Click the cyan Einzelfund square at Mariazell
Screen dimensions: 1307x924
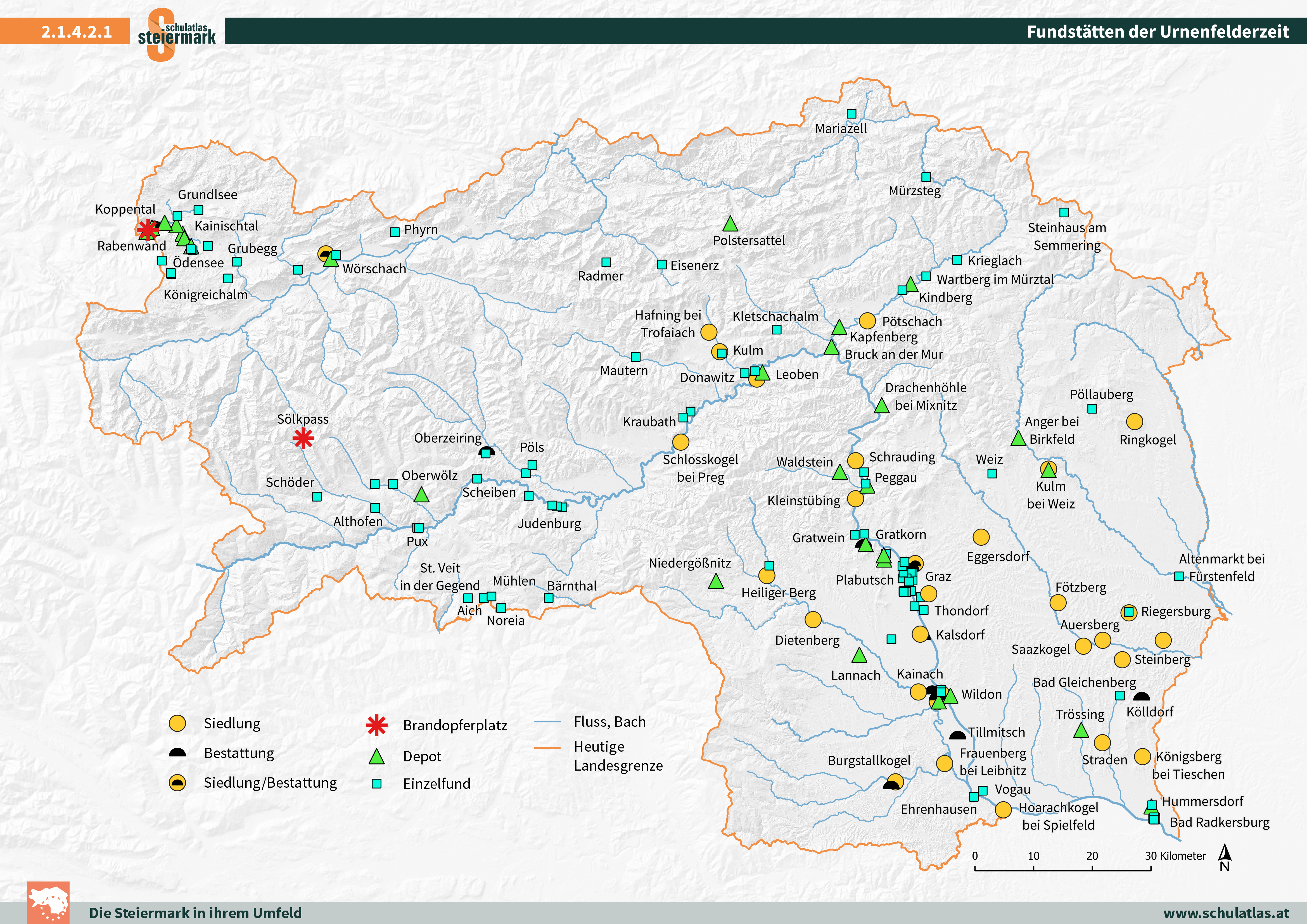(851, 114)
